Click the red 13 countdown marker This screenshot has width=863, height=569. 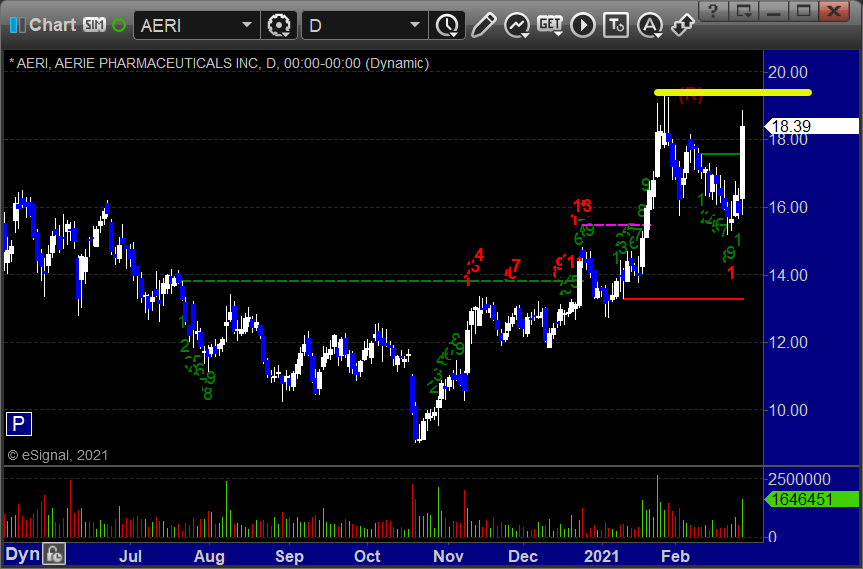582,206
